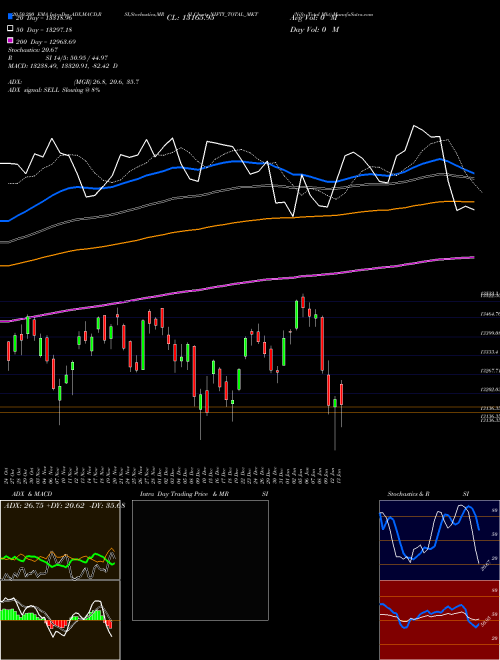
Task: Click the blue 20 Day EMA legend swatch
Action: point(11,17)
